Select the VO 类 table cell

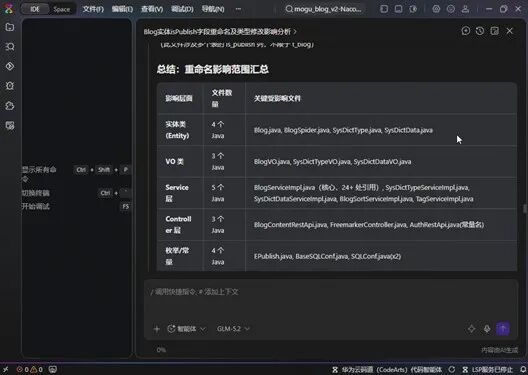click(180, 162)
